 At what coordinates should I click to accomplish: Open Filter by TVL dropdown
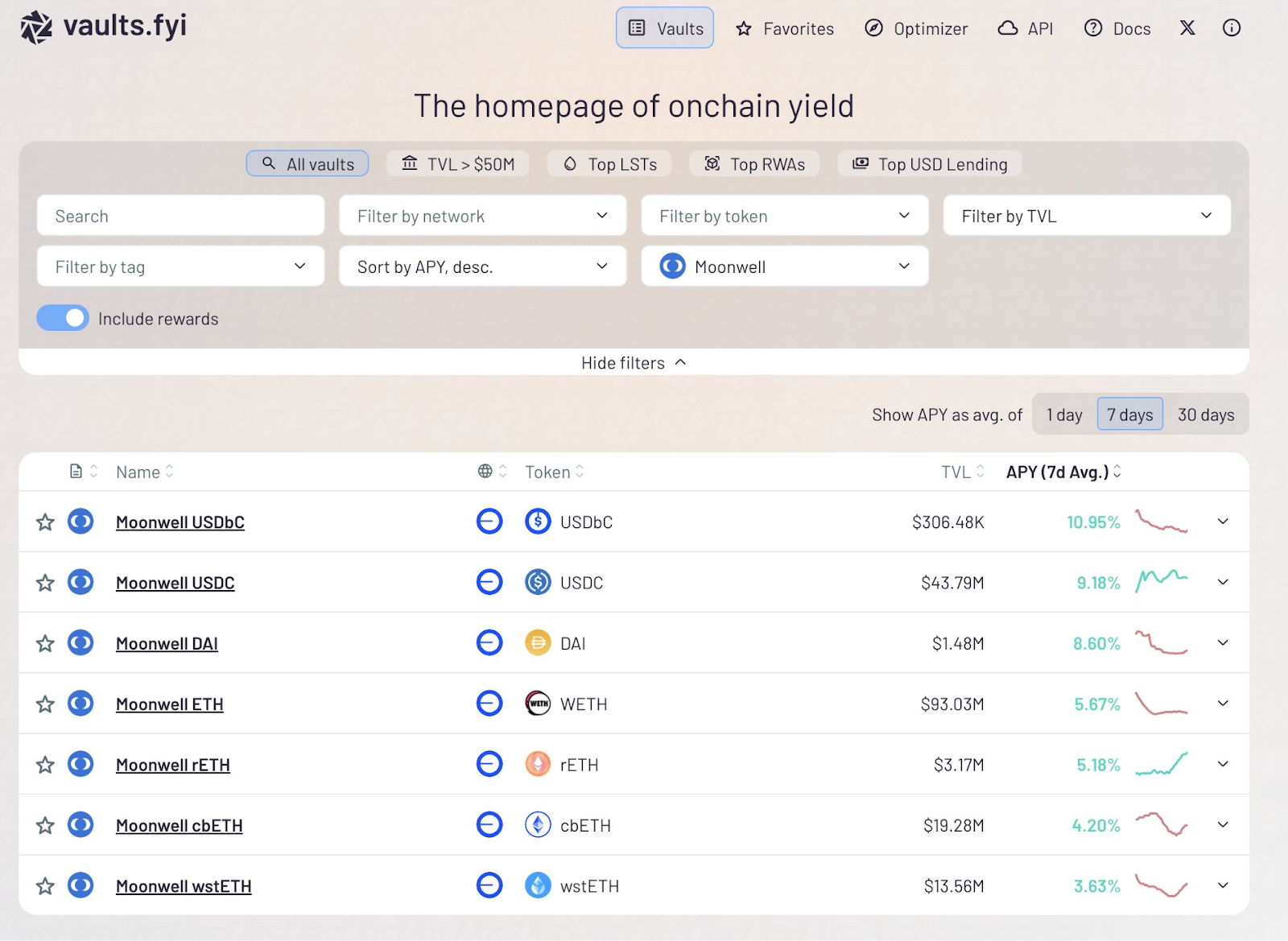point(1087,216)
